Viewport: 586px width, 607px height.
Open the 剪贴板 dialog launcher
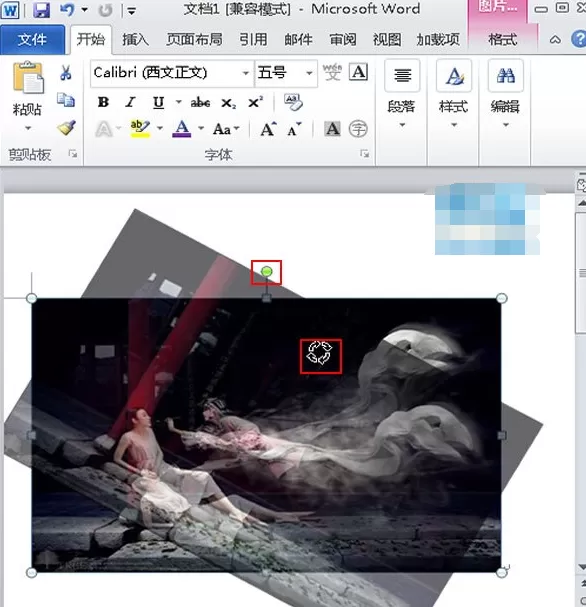(x=72, y=154)
